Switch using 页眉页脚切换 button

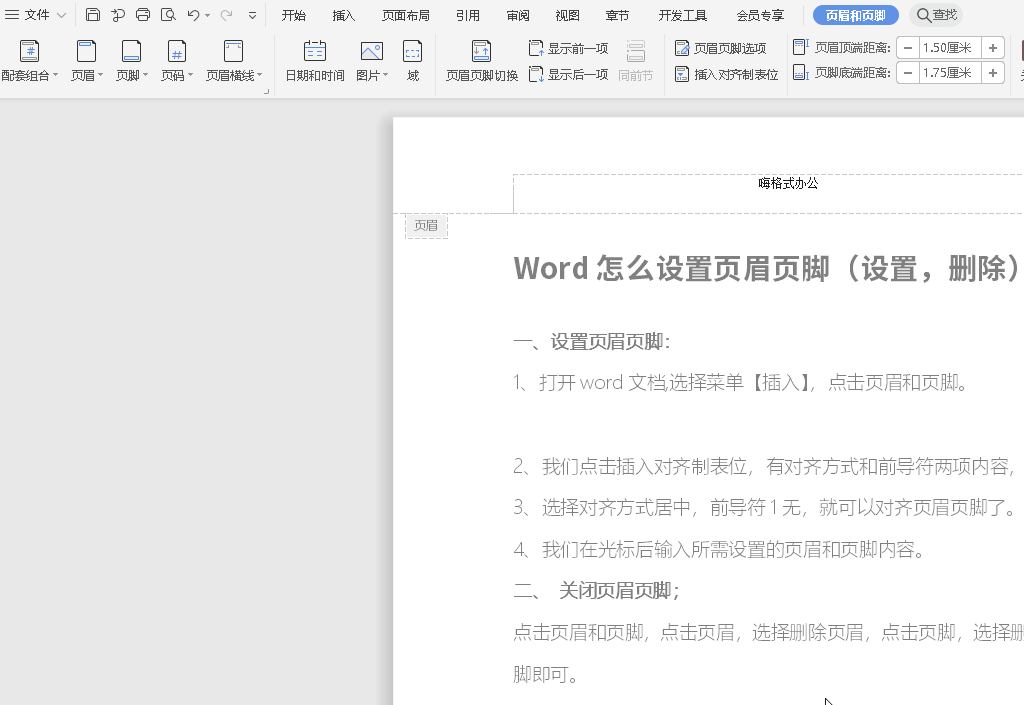pos(481,61)
